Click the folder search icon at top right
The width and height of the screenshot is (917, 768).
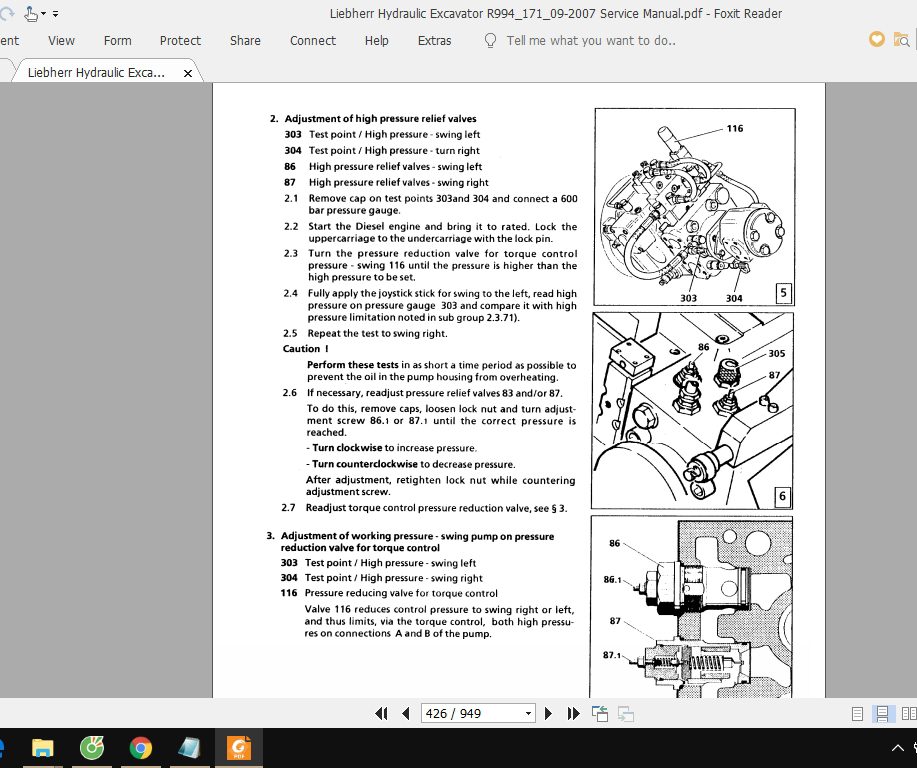click(x=901, y=40)
